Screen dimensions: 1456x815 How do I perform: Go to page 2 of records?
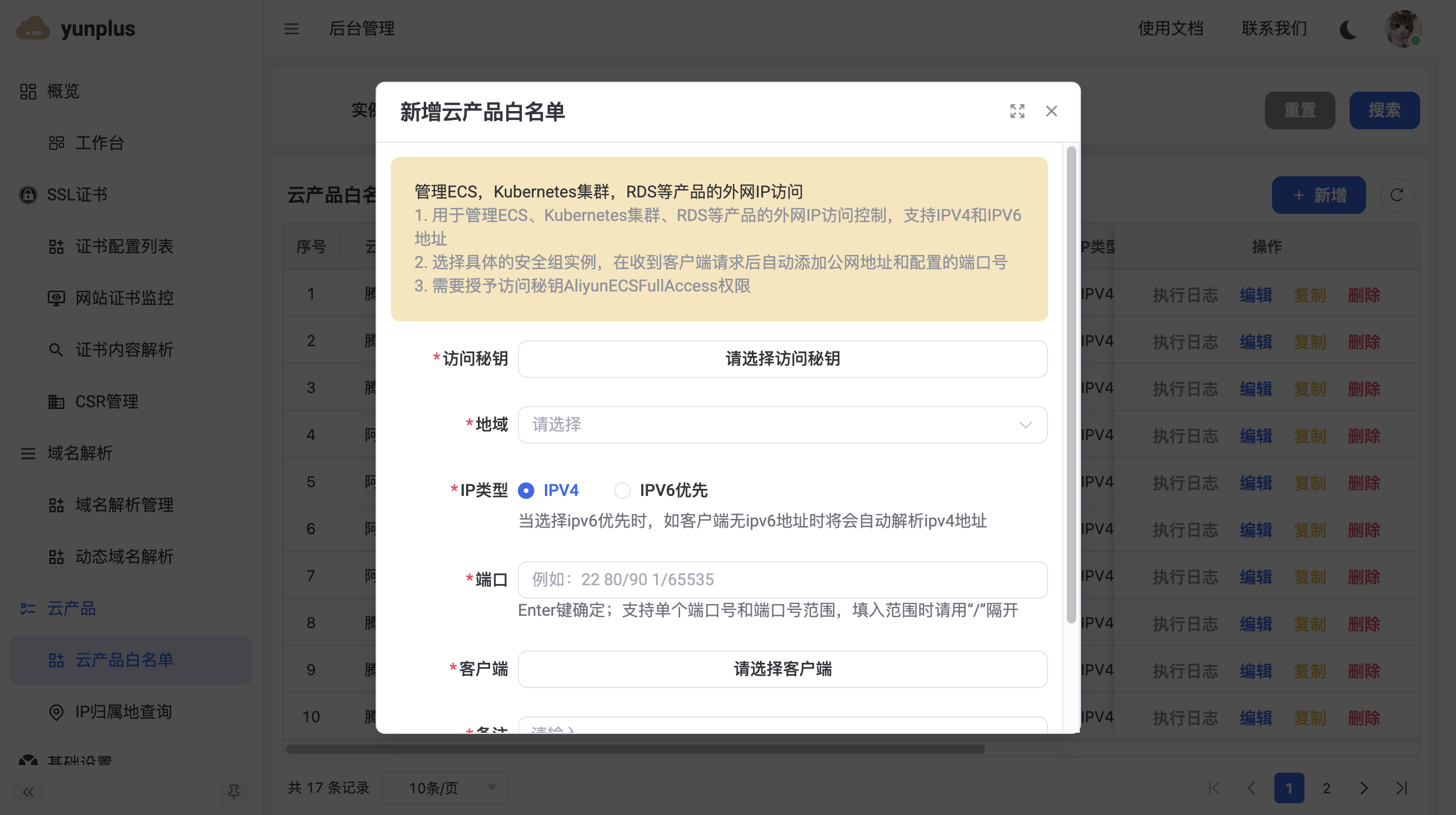point(1327,788)
